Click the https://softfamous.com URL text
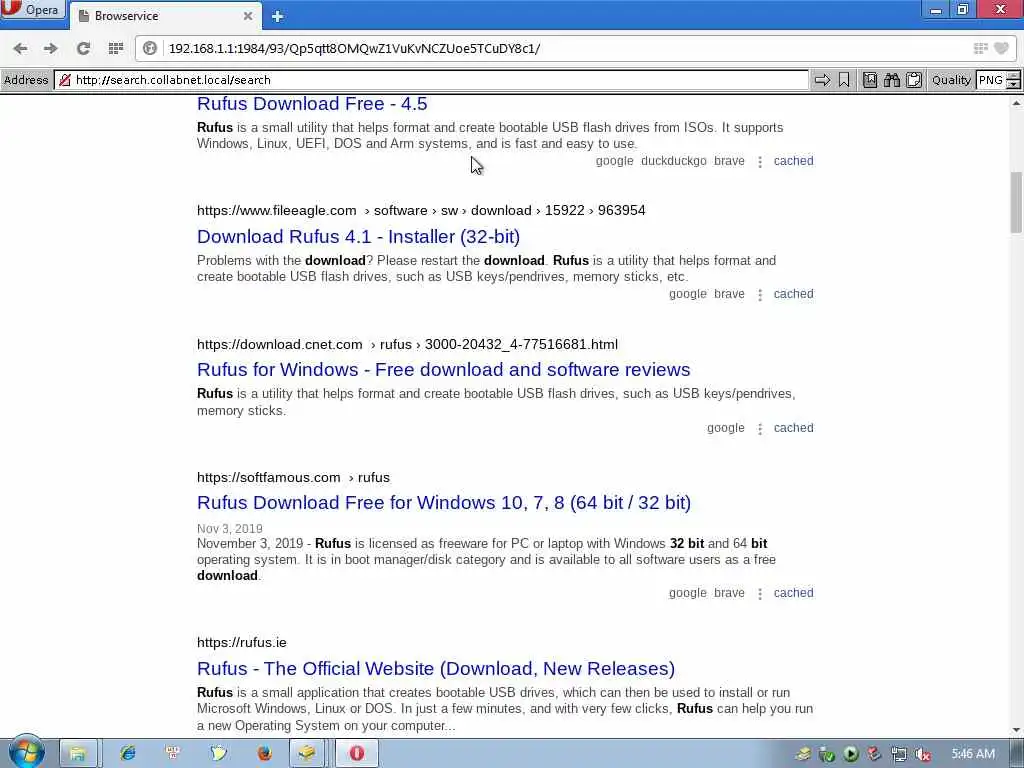1024x768 pixels. pos(268,477)
